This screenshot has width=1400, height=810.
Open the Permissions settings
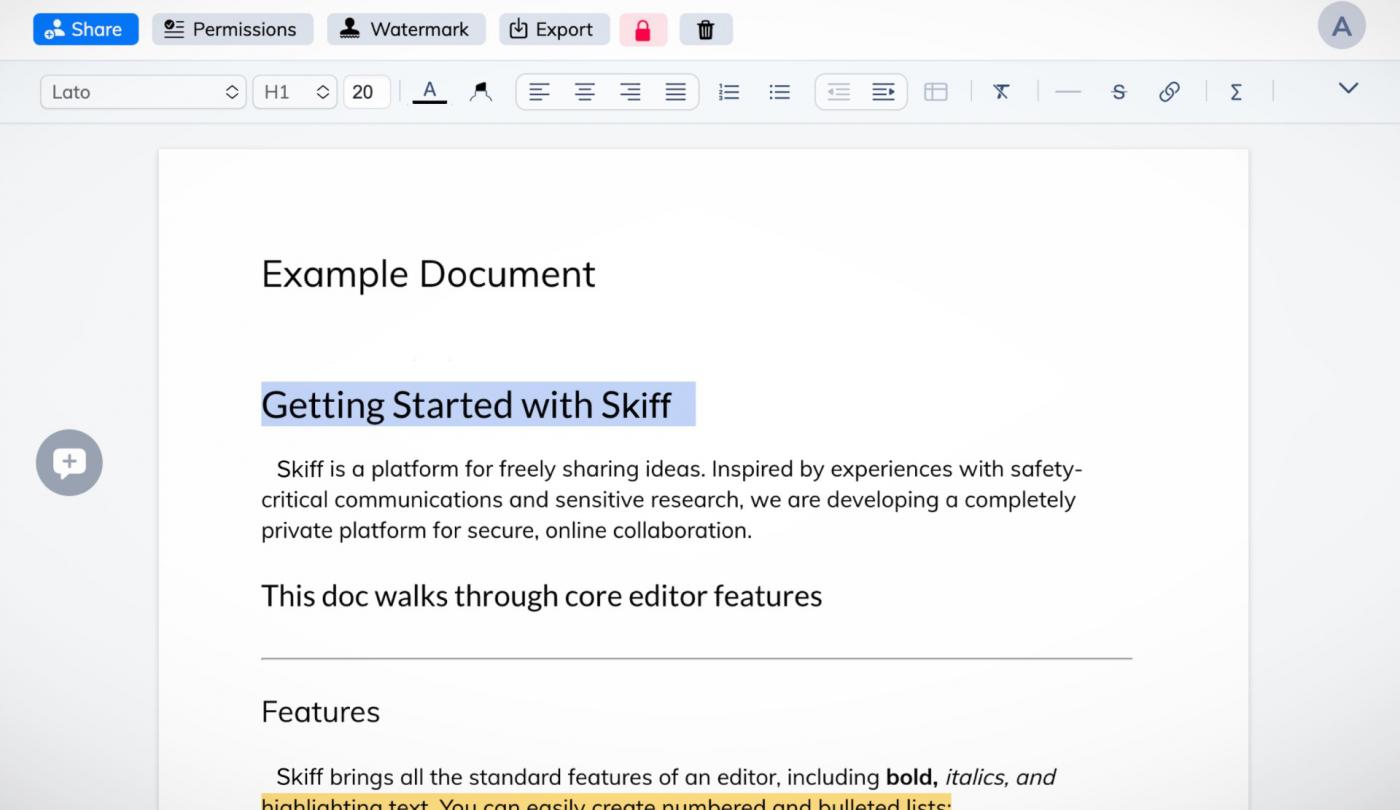click(232, 29)
